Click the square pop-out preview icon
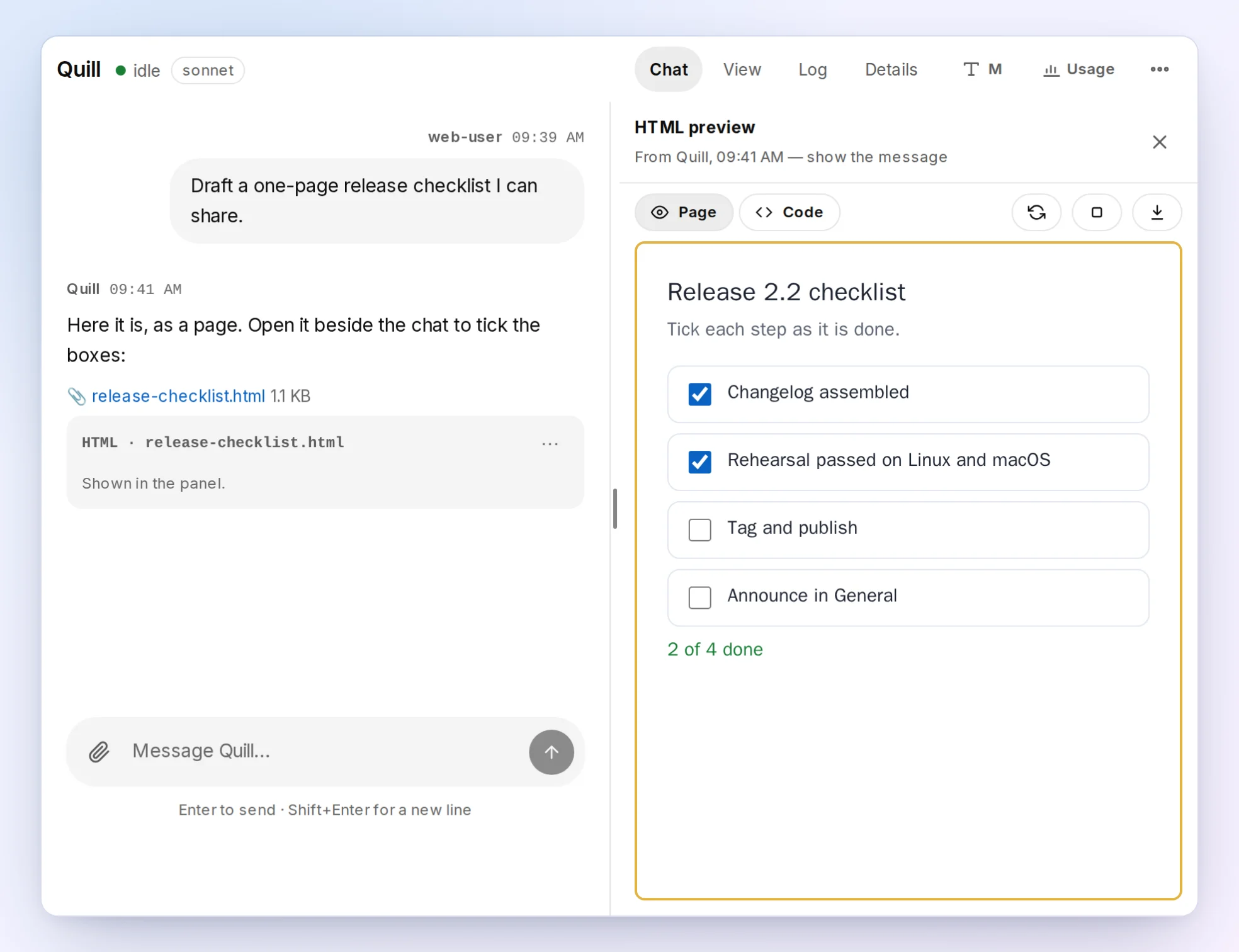The width and height of the screenshot is (1239, 952). (1097, 212)
